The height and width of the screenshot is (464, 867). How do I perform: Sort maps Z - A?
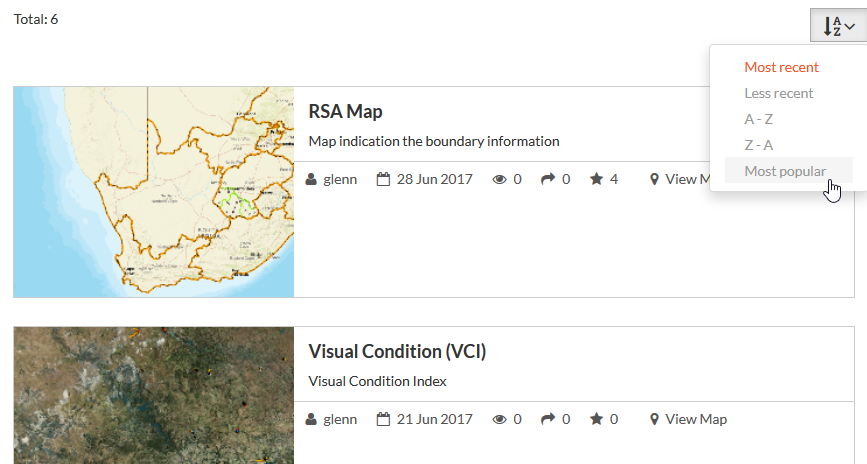(x=759, y=145)
